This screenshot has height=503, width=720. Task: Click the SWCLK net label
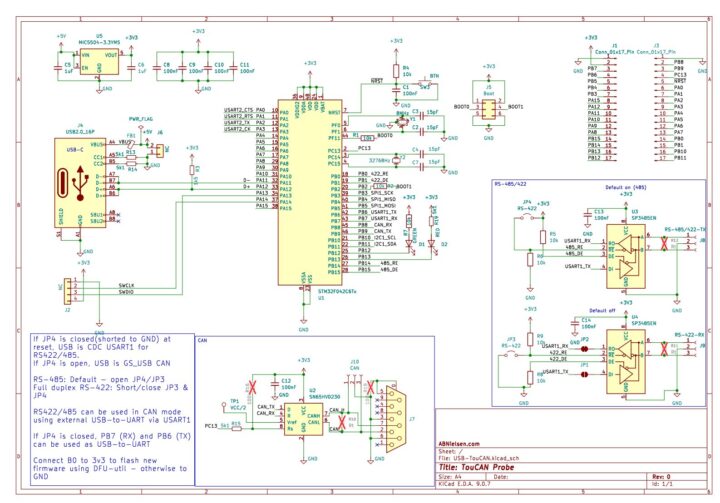[x=126, y=286]
